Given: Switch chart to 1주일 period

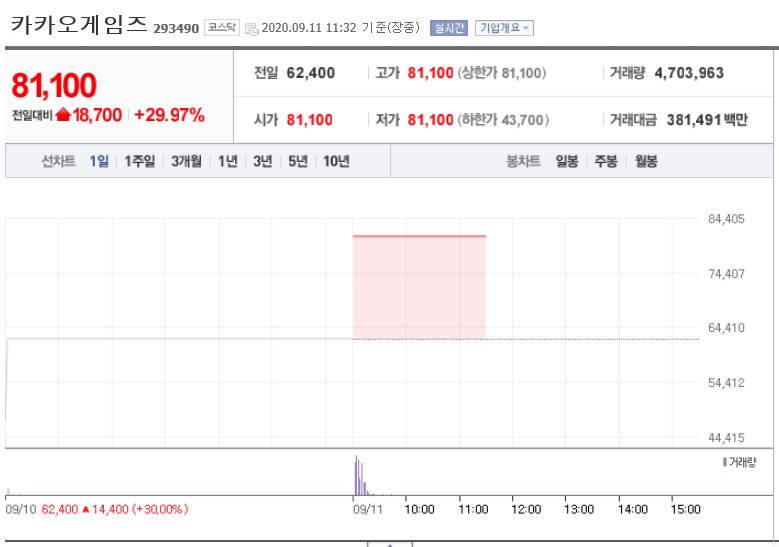Looking at the screenshot, I should [140, 161].
